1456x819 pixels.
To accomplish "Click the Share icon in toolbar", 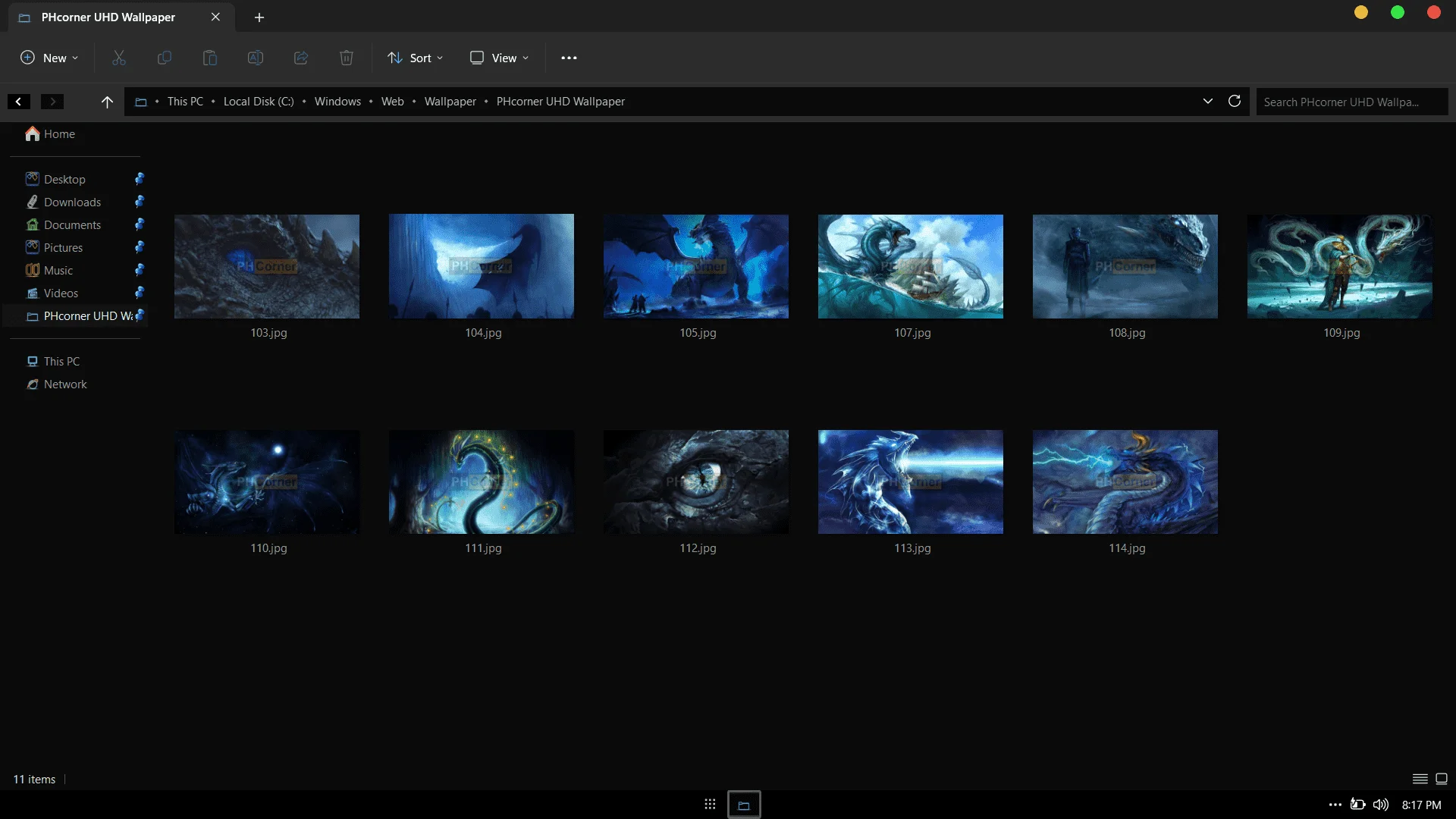I will coord(301,58).
